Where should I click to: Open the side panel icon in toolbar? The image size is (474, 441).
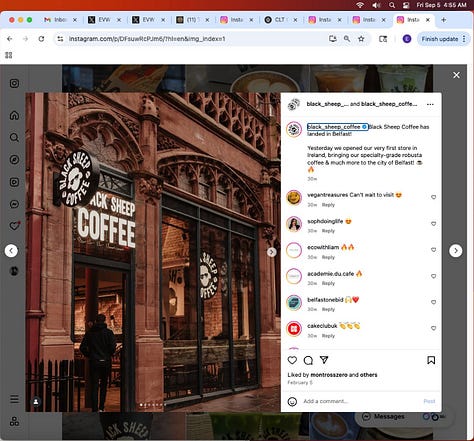pos(383,39)
